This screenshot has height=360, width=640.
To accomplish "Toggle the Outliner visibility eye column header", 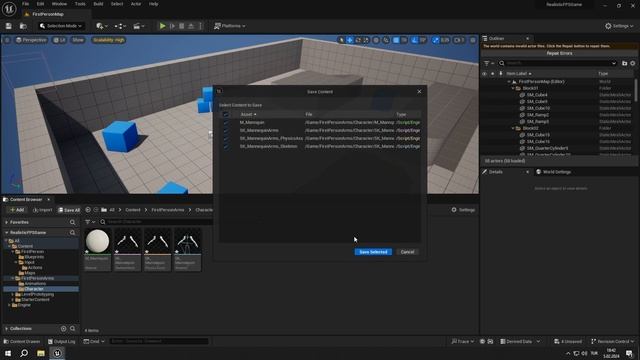I will pos(484,74).
